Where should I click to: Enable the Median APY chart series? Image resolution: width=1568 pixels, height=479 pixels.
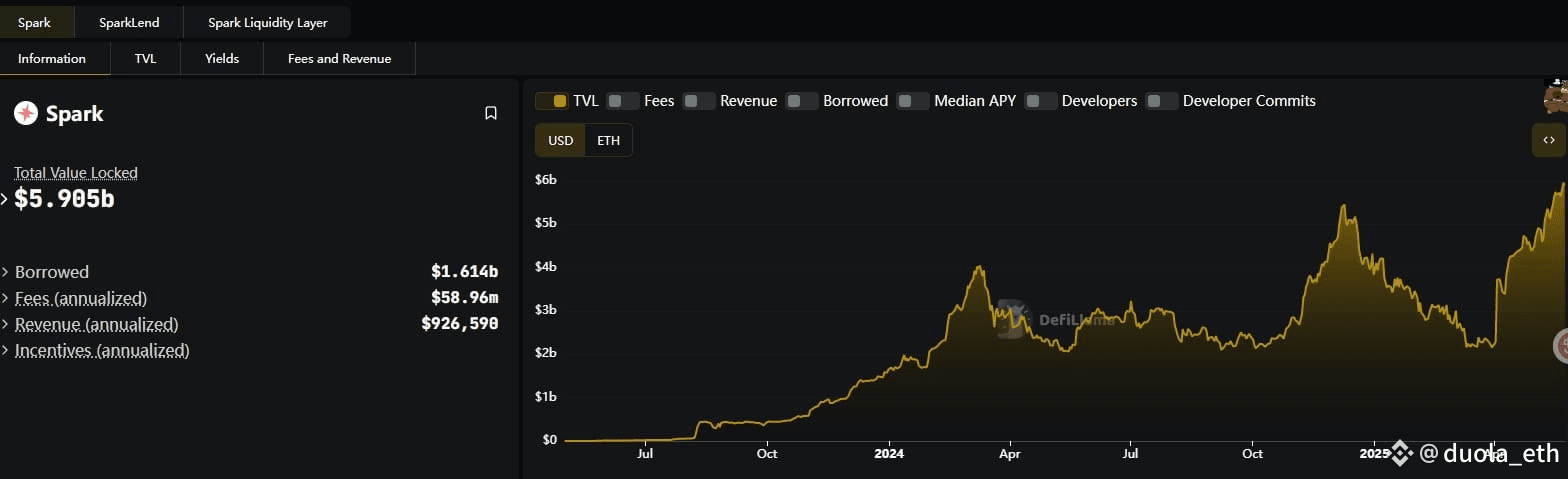click(x=913, y=101)
